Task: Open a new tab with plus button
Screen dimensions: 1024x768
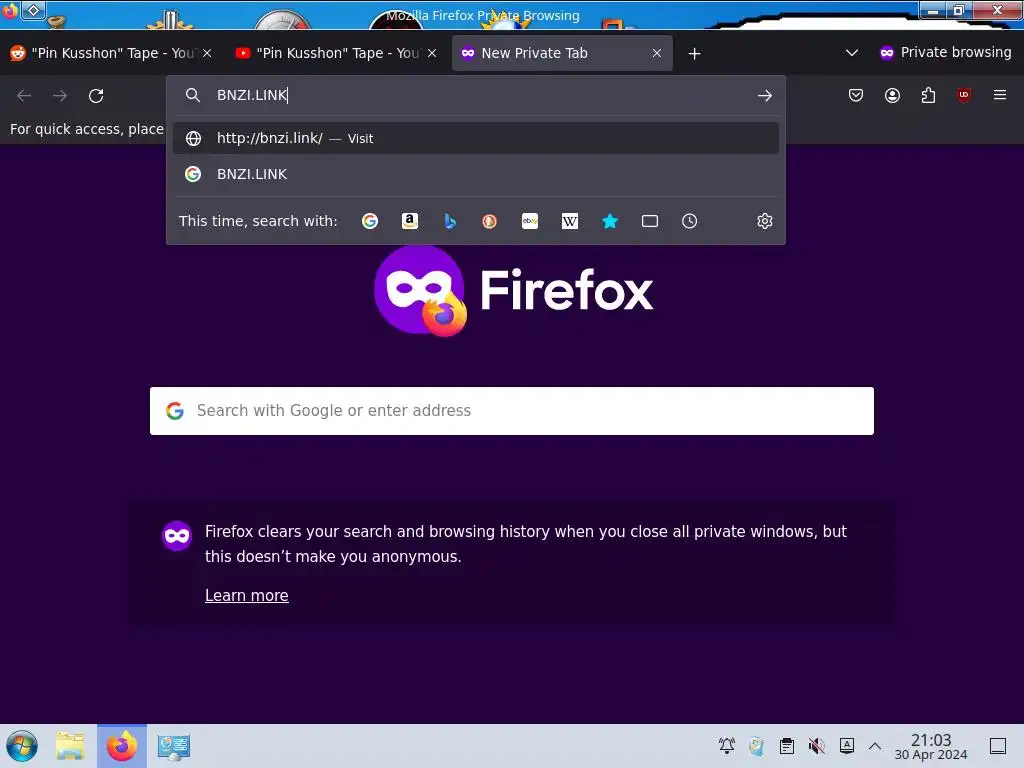Action: (694, 54)
